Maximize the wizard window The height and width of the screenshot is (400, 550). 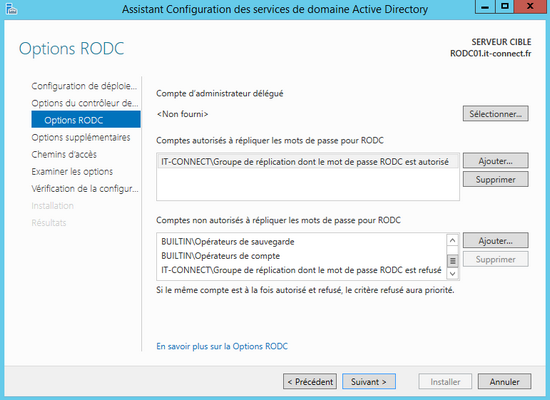click(505, 7)
